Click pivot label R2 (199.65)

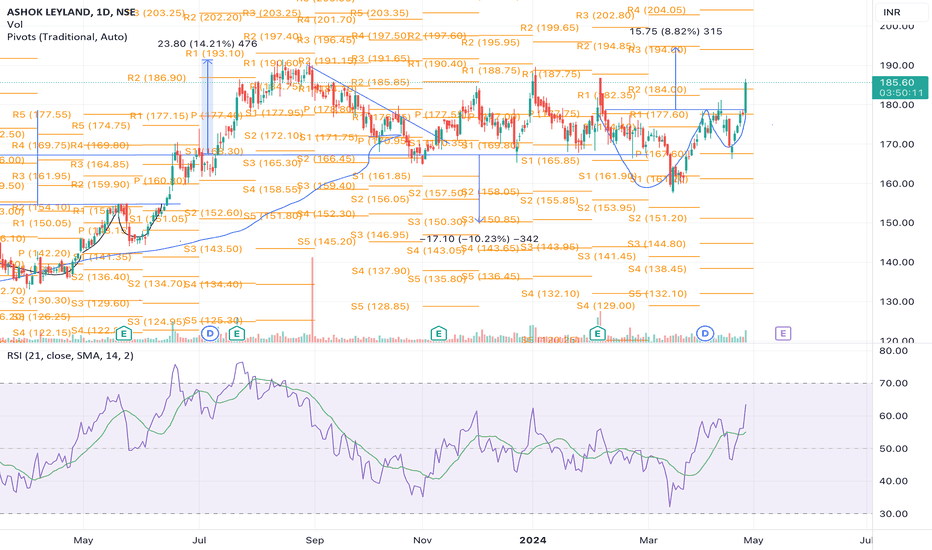coord(549,28)
